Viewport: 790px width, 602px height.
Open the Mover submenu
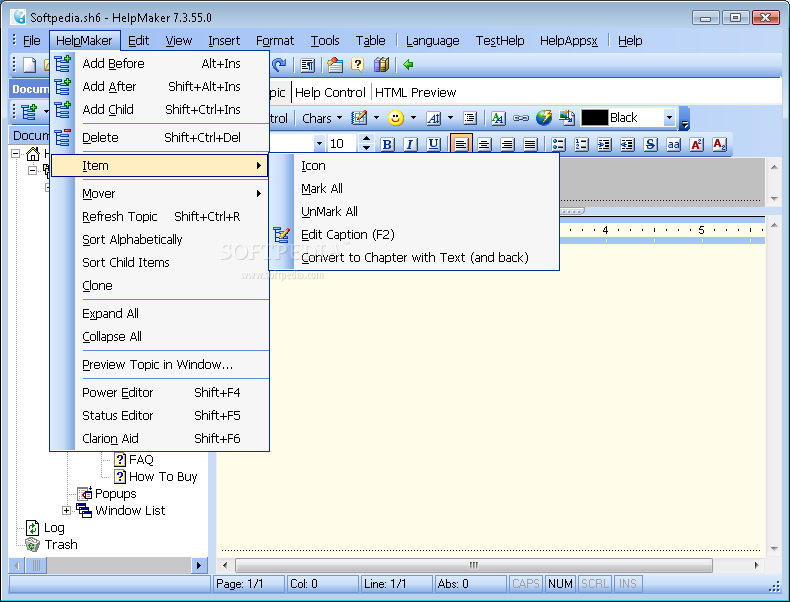[160, 193]
